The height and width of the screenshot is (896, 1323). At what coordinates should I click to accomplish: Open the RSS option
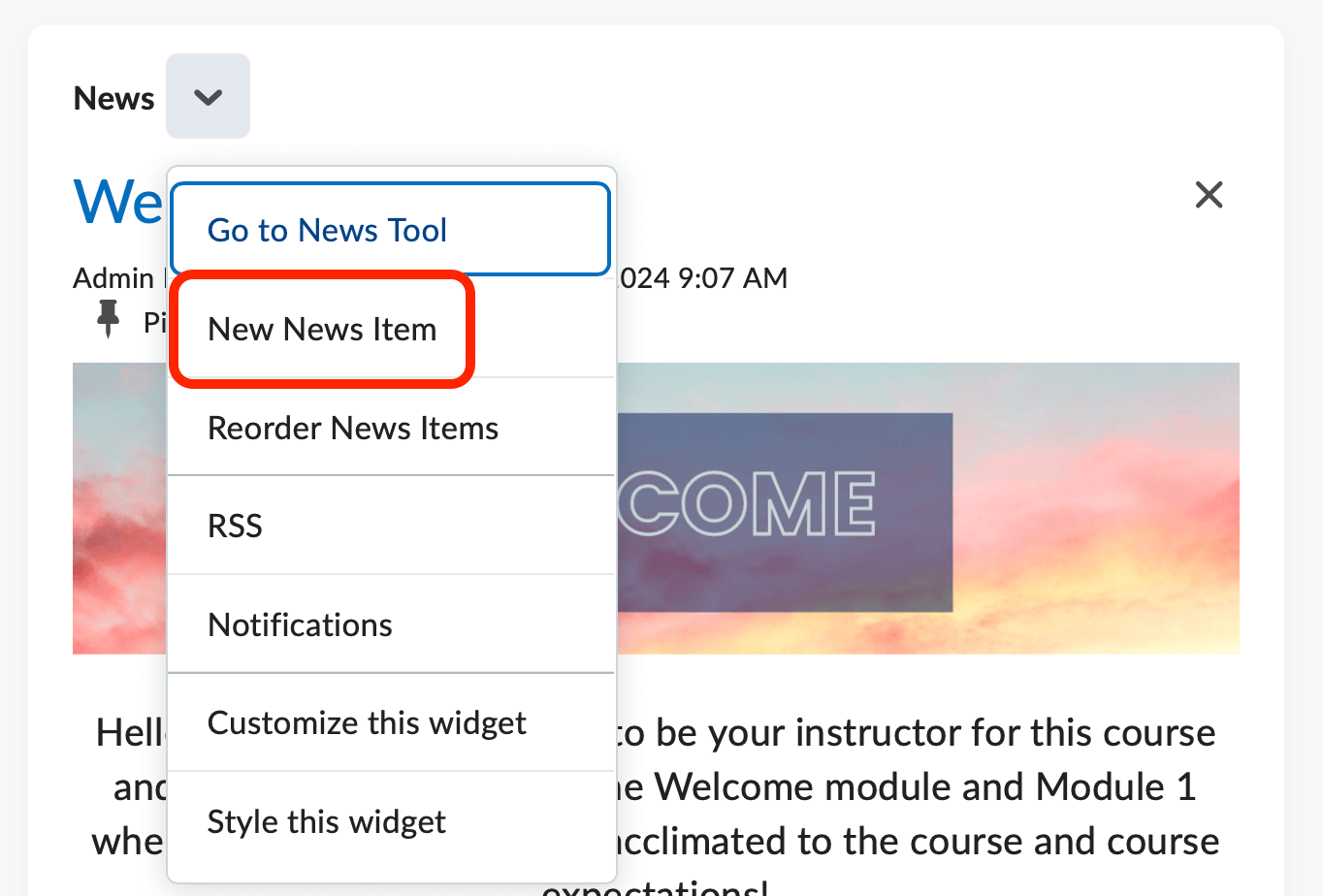point(235,526)
